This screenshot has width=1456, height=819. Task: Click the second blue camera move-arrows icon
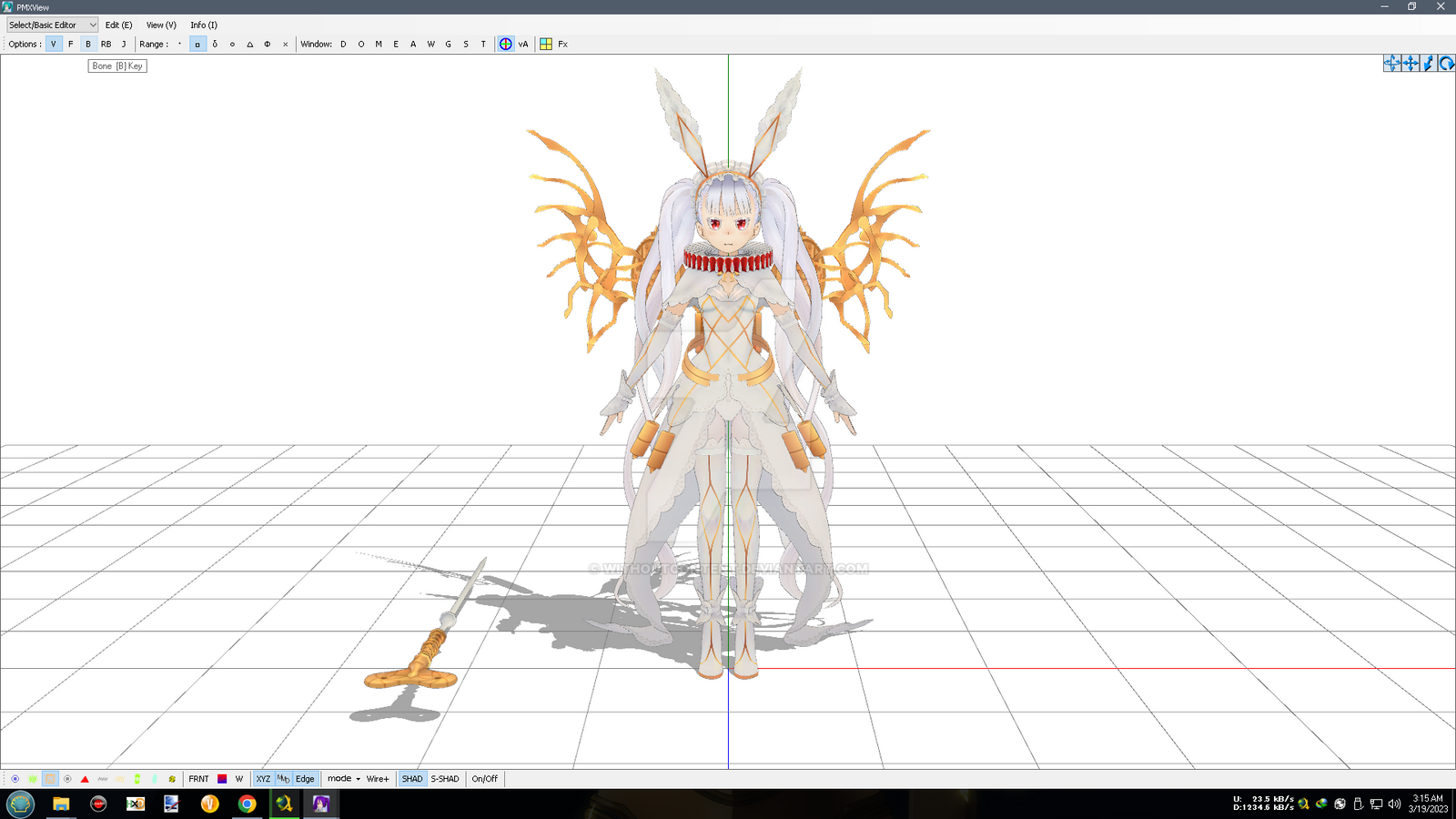[x=1410, y=63]
